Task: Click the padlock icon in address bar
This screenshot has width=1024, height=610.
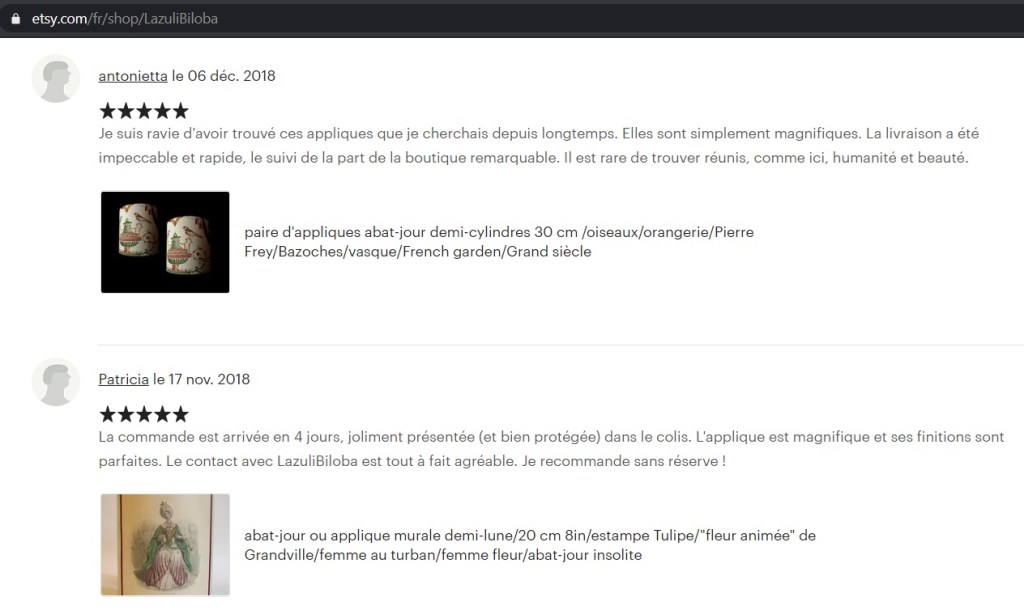Action: [x=15, y=19]
